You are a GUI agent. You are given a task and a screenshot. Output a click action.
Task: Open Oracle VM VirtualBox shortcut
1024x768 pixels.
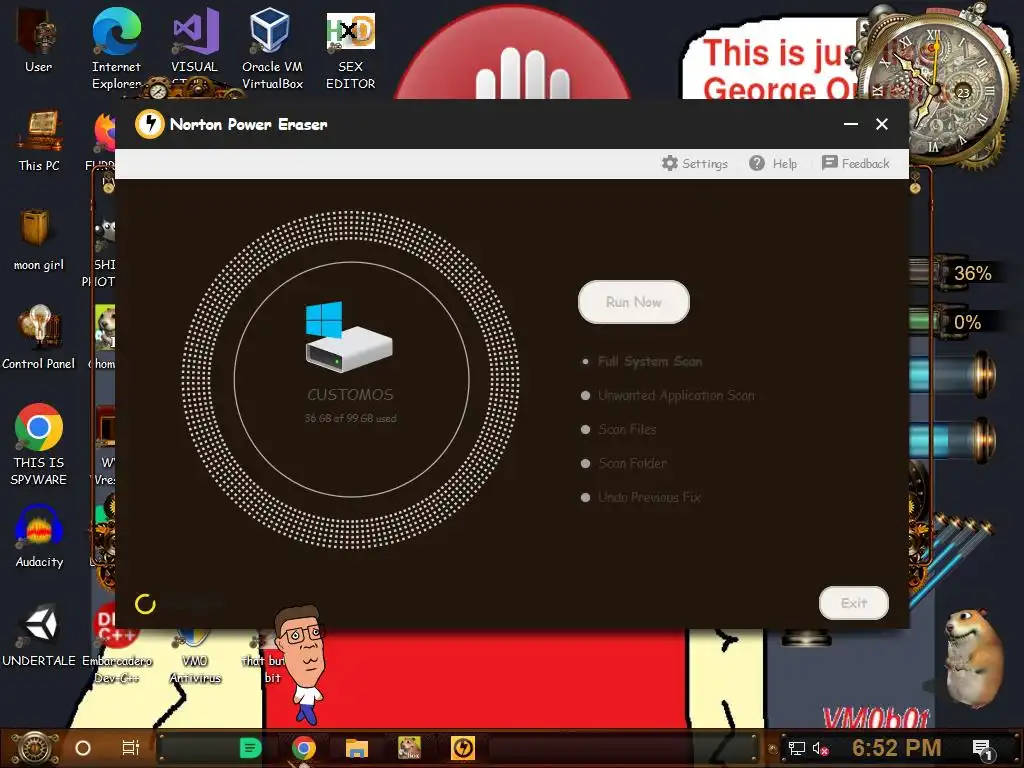coord(272,49)
